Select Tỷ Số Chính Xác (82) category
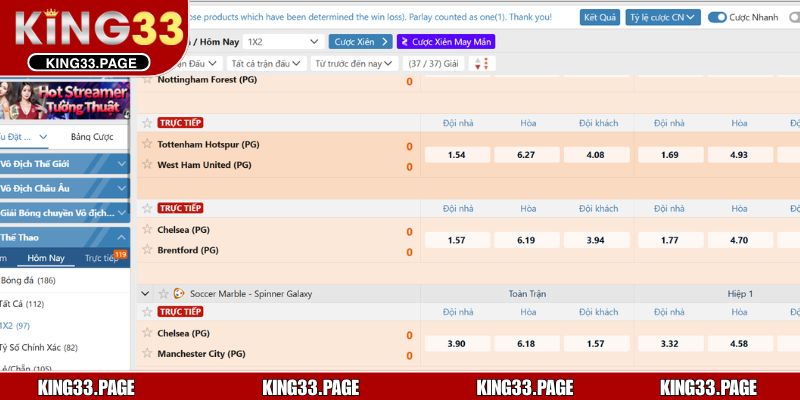This screenshot has width=800, height=400. (38, 347)
